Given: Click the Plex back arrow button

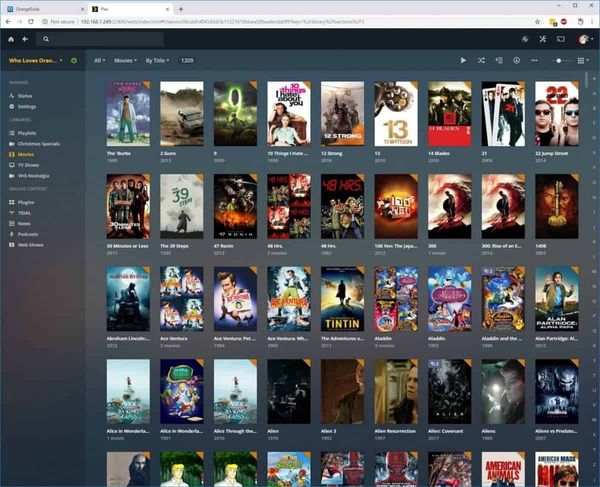Looking at the screenshot, I should tap(25, 39).
